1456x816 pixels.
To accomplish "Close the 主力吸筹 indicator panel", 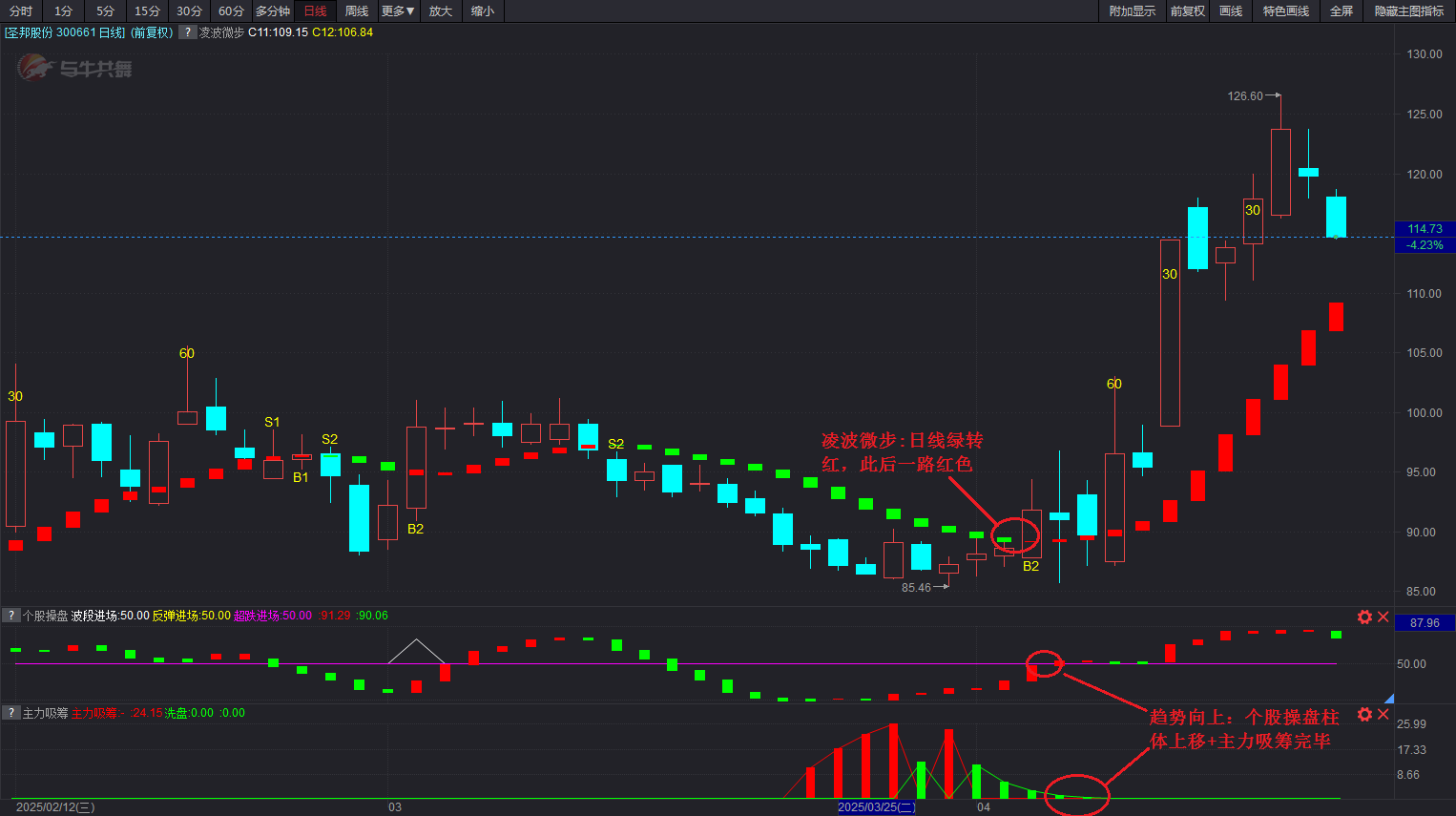I will 1383,715.
